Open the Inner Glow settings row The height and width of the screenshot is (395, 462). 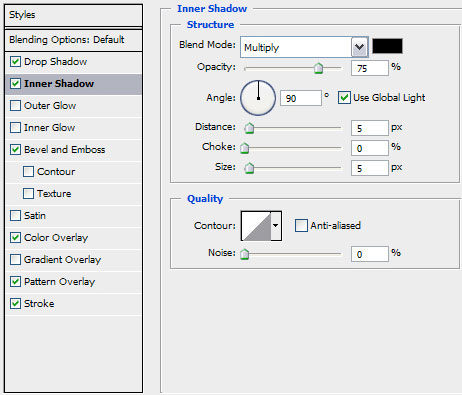tap(73, 128)
